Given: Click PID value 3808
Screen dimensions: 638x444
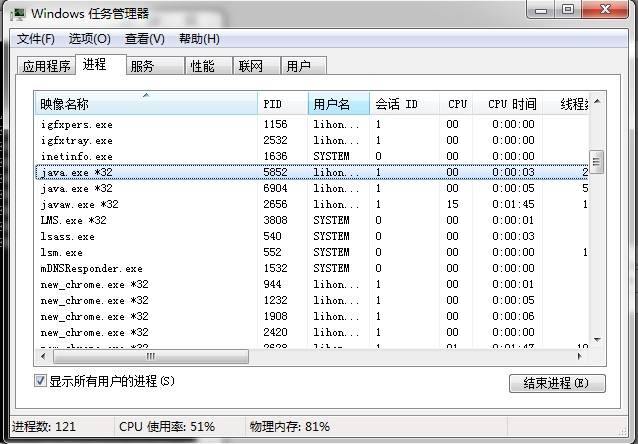Looking at the screenshot, I should point(275,220).
